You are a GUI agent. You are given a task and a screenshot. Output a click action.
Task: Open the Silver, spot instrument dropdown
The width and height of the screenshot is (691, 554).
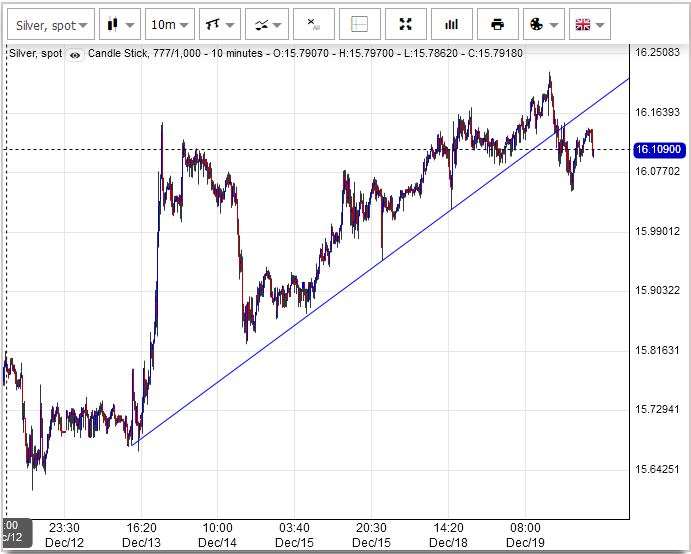click(50, 24)
